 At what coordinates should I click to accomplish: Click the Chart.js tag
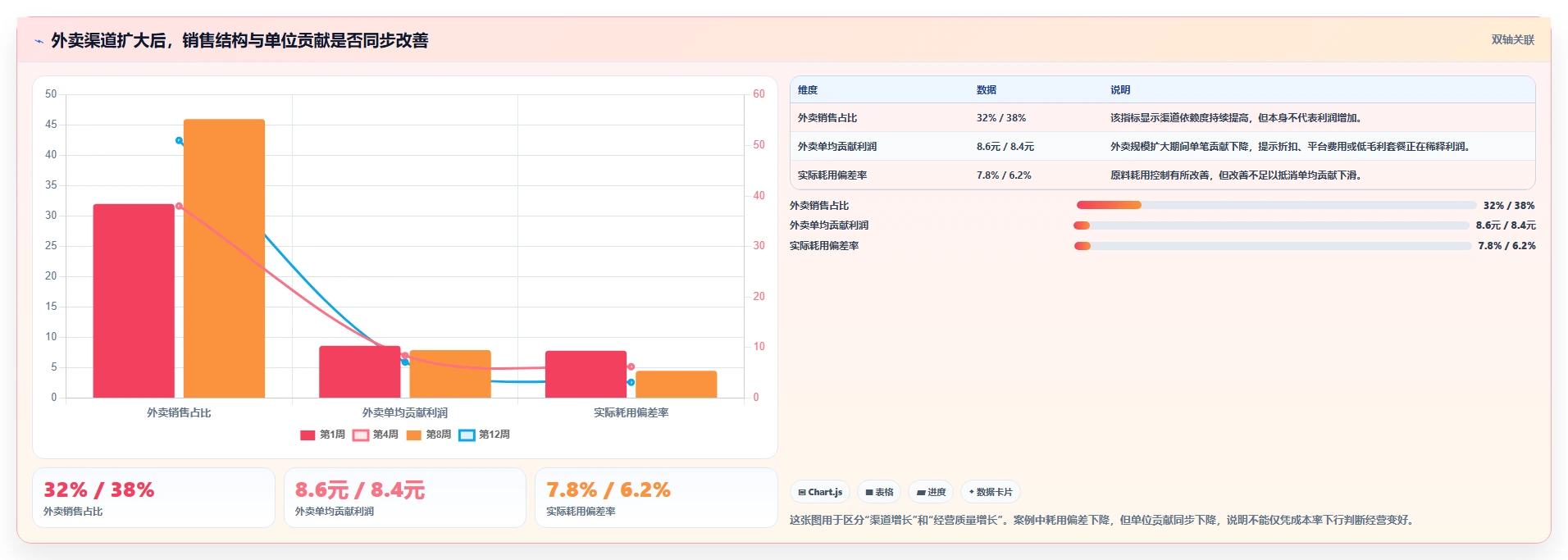(820, 492)
